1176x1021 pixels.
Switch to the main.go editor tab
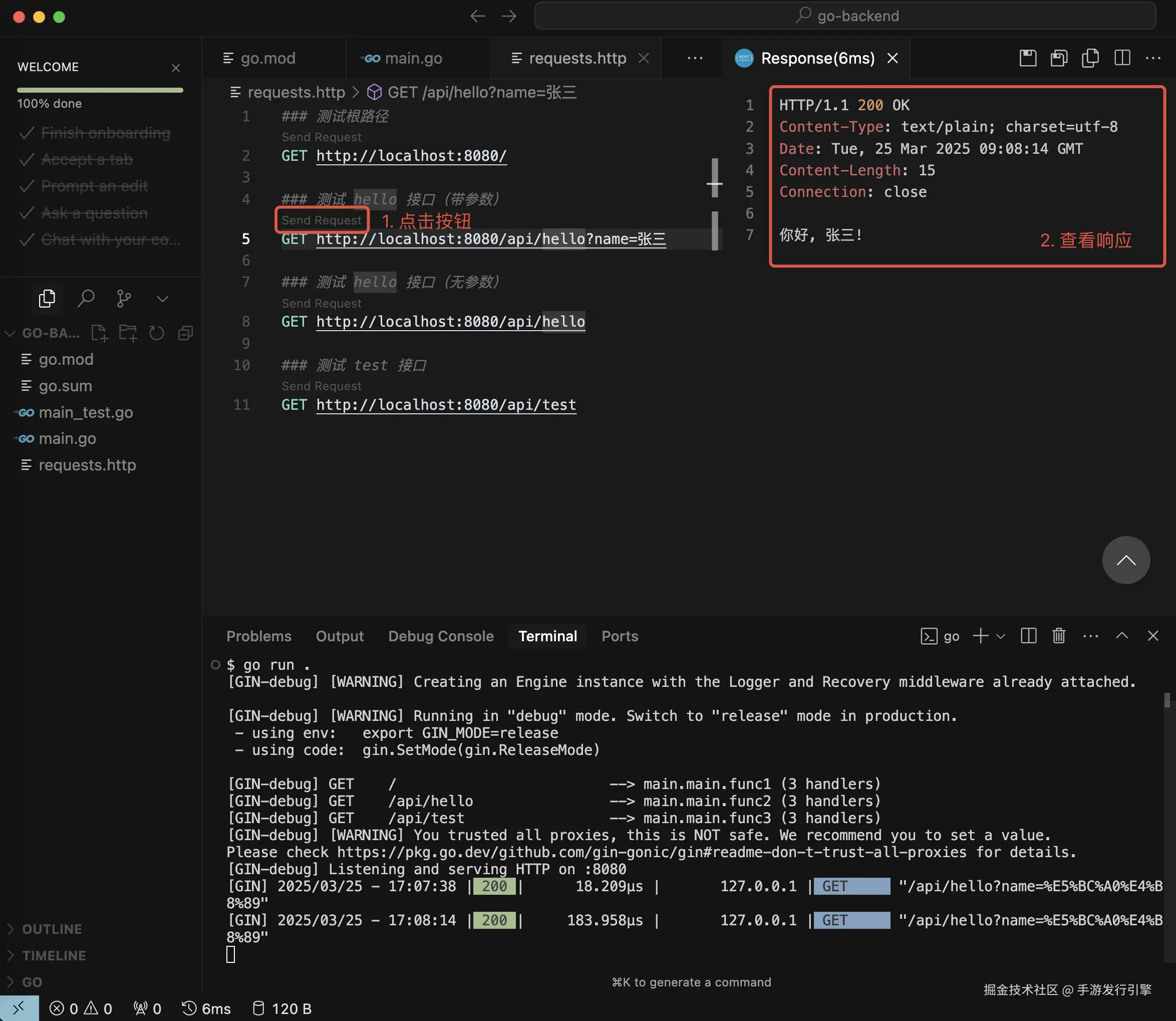click(412, 58)
